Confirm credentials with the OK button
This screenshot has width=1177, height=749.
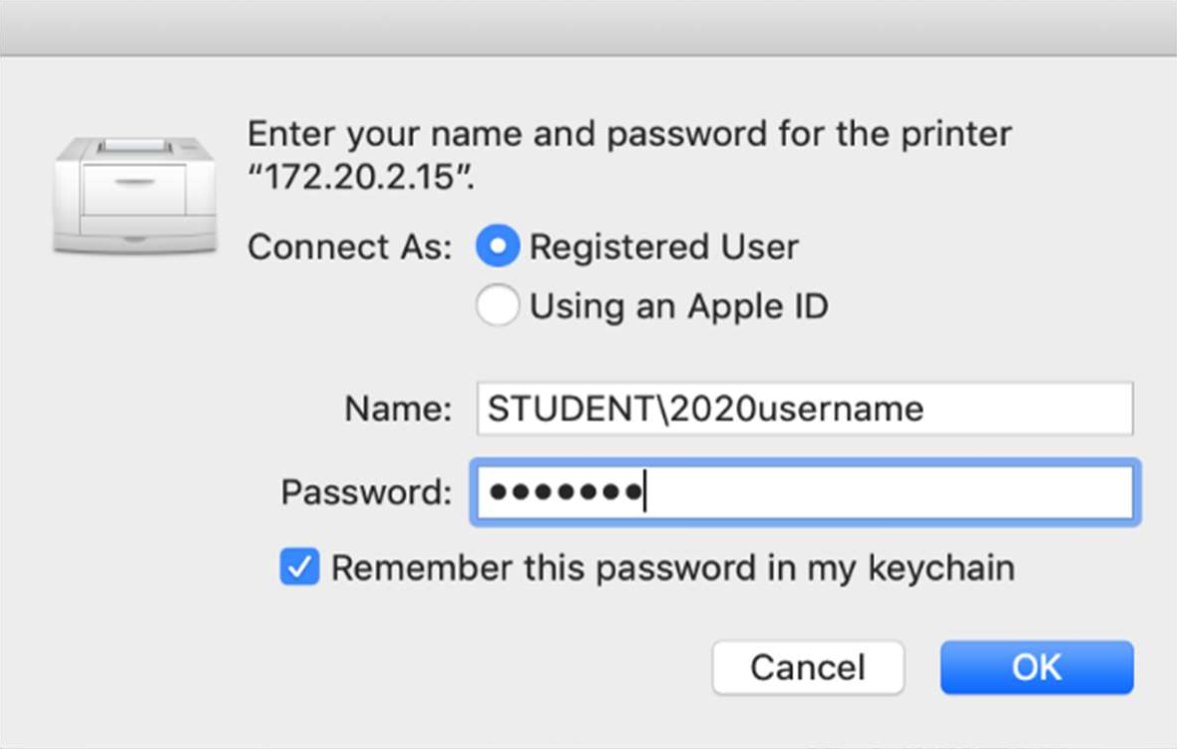[x=1037, y=667]
